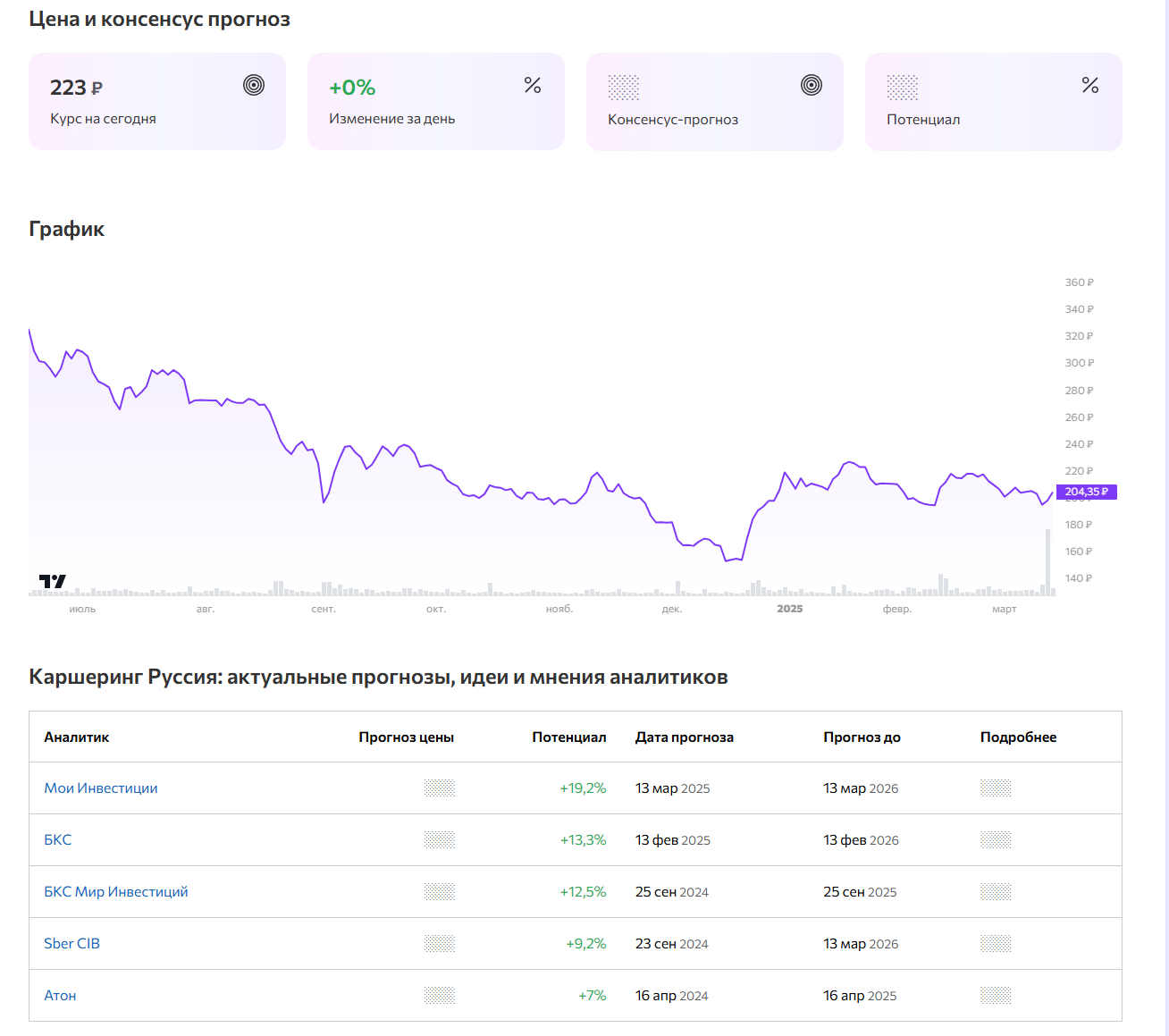
Task: Open the Мои Инвестиции analyst link
Action: click(101, 788)
